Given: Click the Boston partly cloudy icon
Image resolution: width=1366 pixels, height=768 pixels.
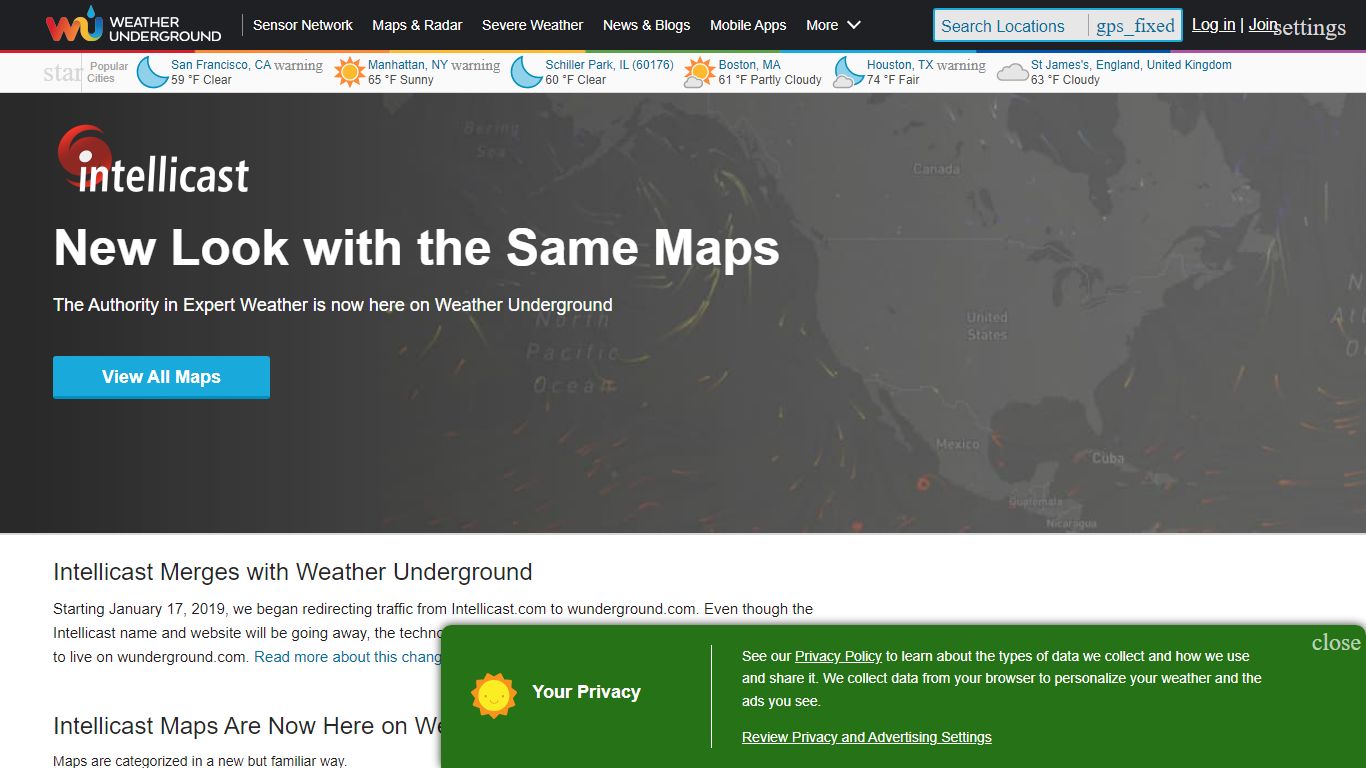Looking at the screenshot, I should (699, 72).
